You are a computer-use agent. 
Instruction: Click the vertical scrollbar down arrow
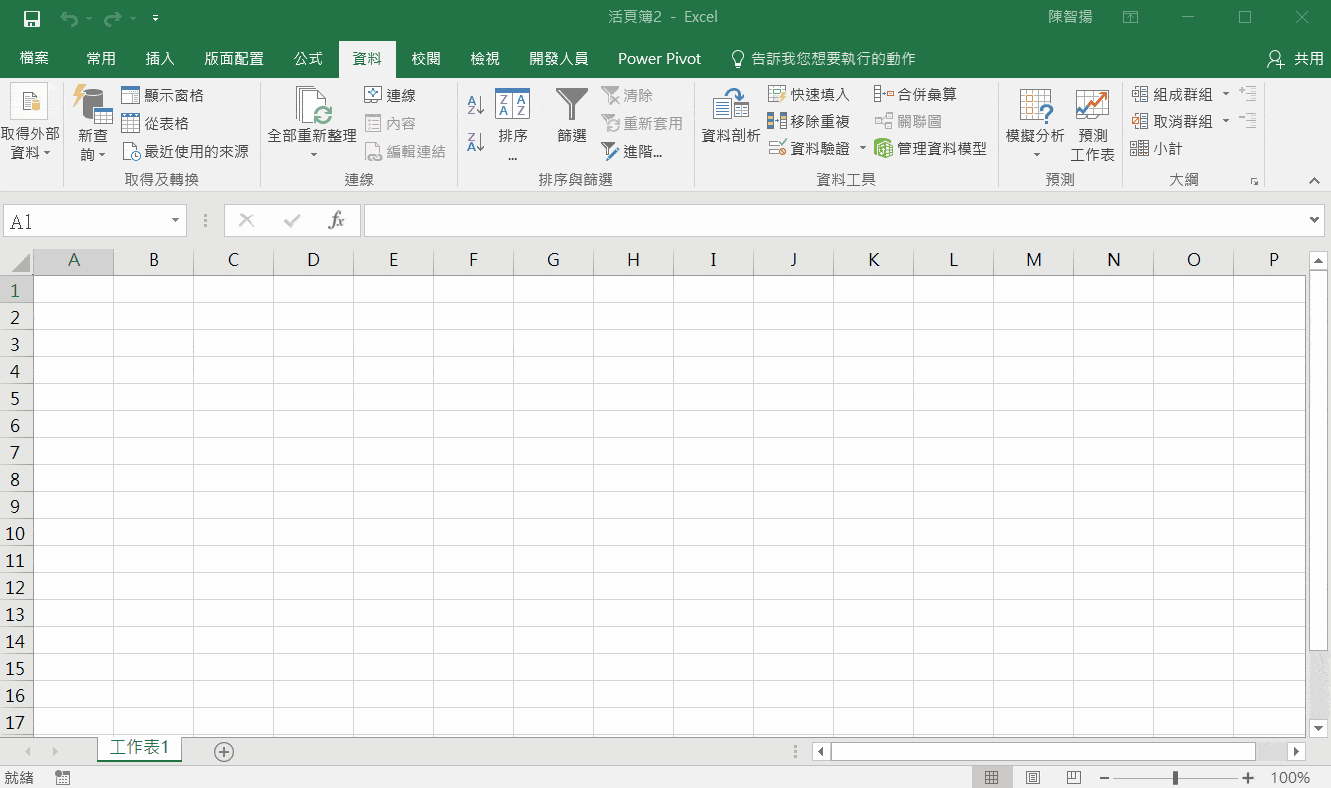(x=1318, y=728)
